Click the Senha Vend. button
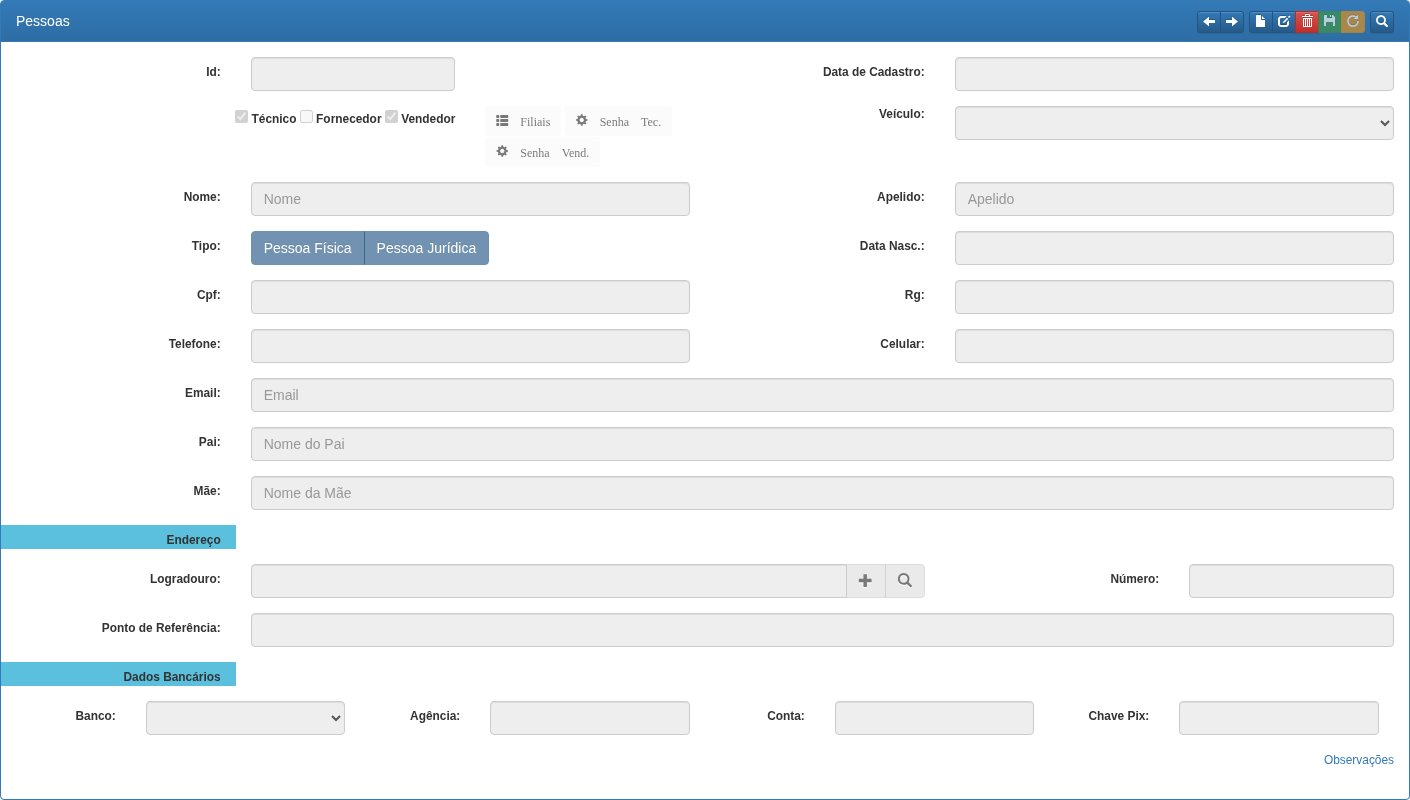The image size is (1410, 800). (542, 153)
